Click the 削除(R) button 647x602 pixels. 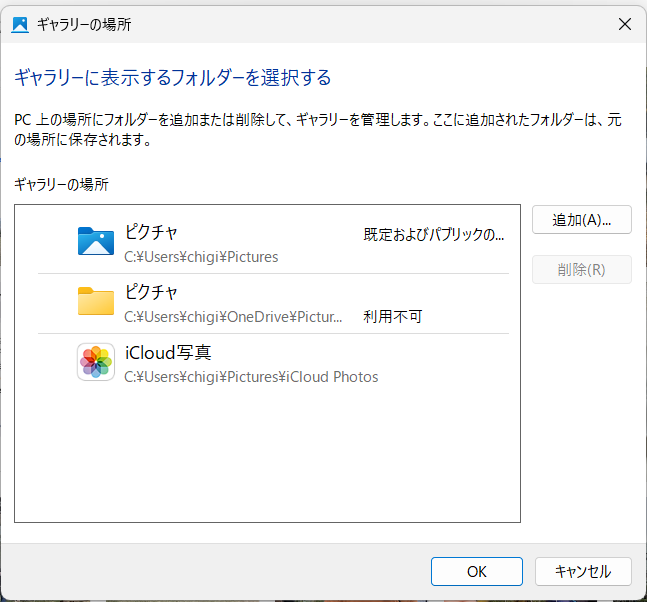point(581,269)
